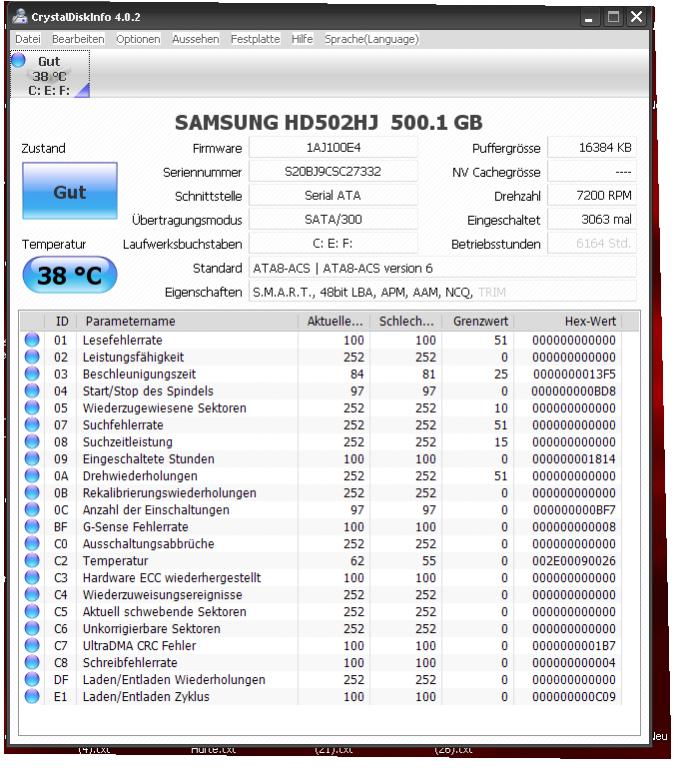Open the Aussehen menu
681x769 pixels.
coord(195,39)
